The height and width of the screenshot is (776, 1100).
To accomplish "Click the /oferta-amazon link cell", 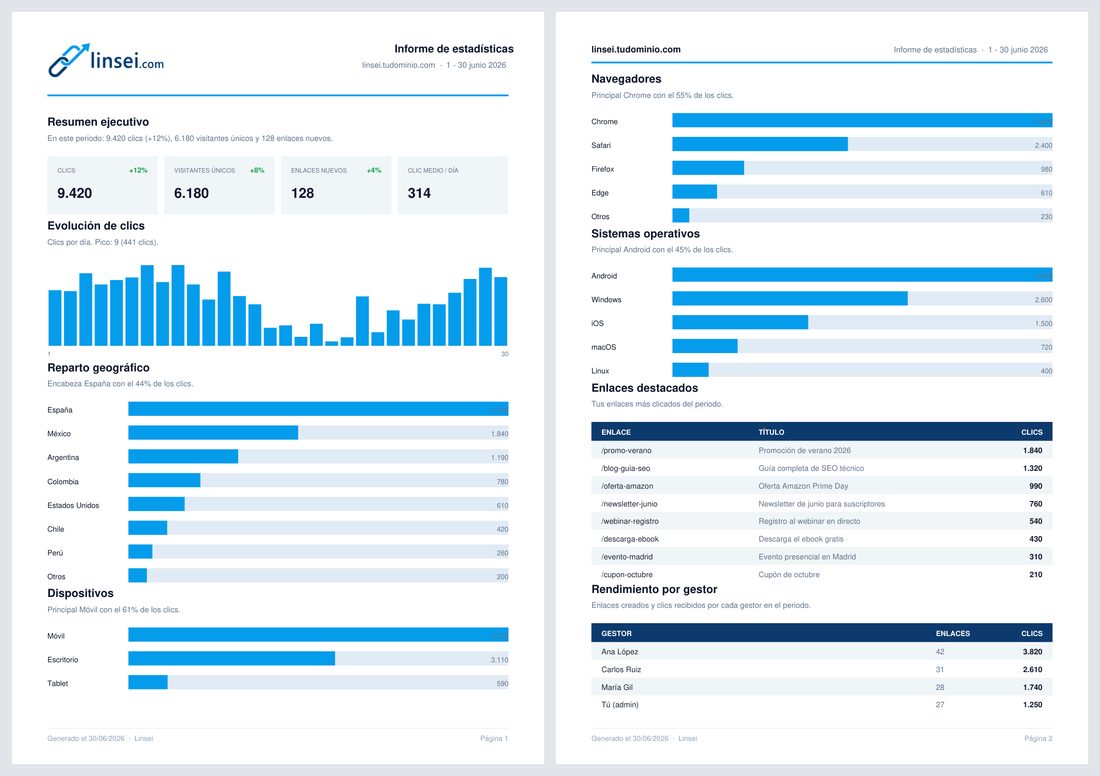I will [x=627, y=486].
